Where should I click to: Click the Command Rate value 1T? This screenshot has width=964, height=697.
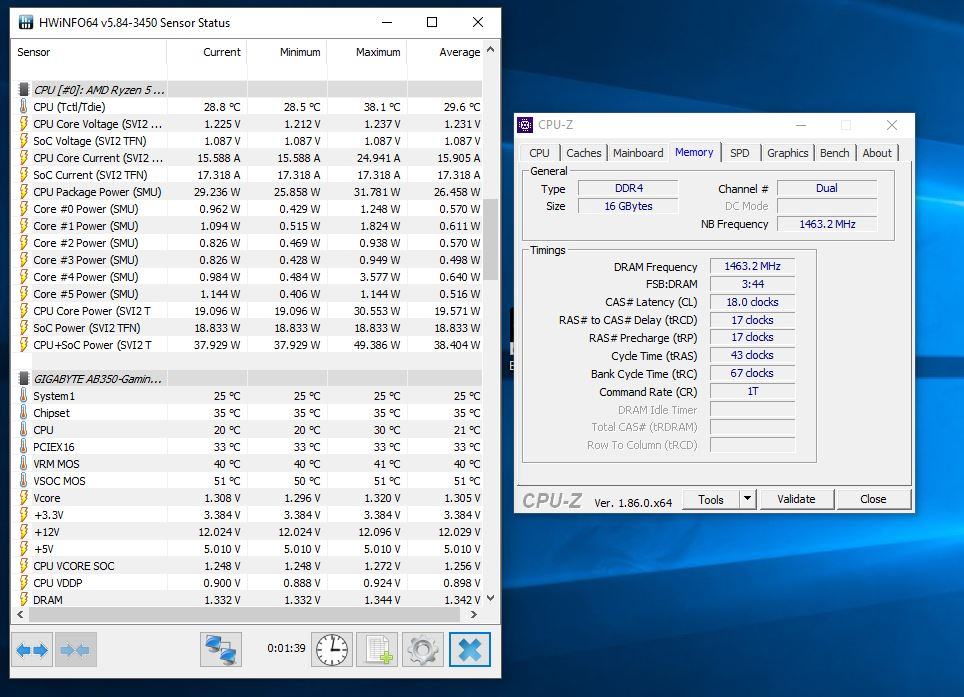(752, 392)
